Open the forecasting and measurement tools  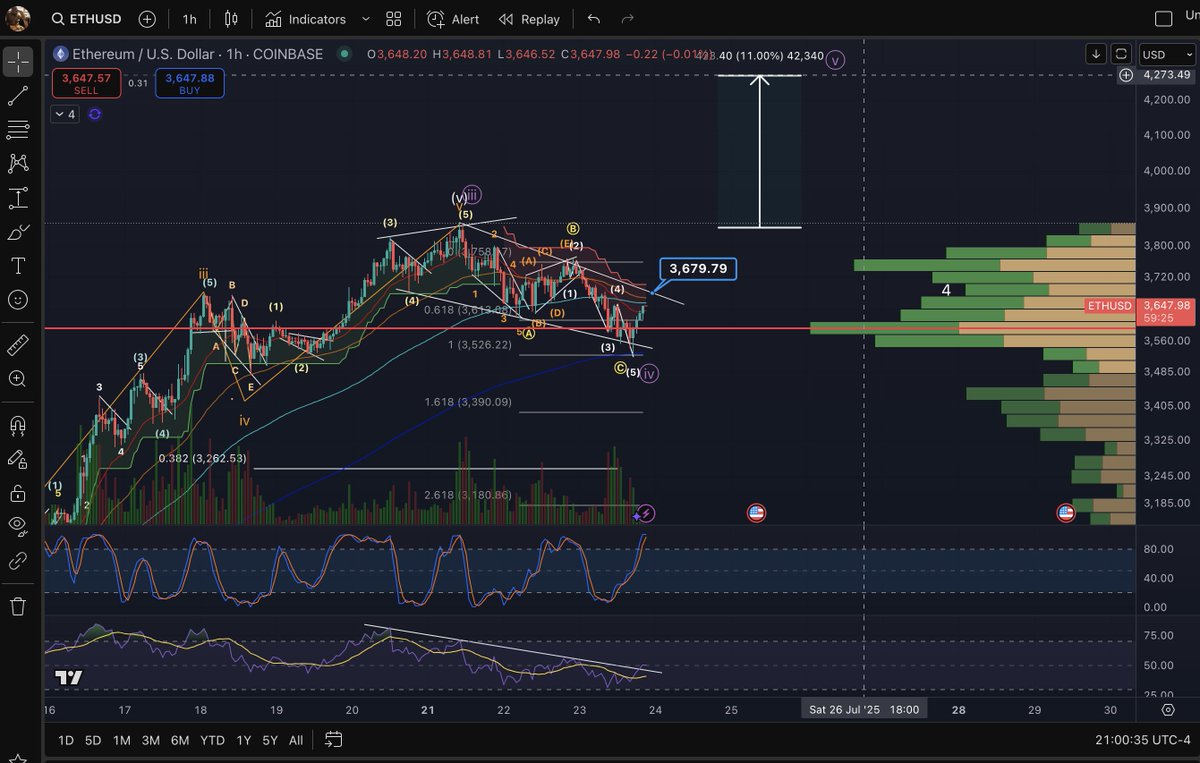[18, 198]
